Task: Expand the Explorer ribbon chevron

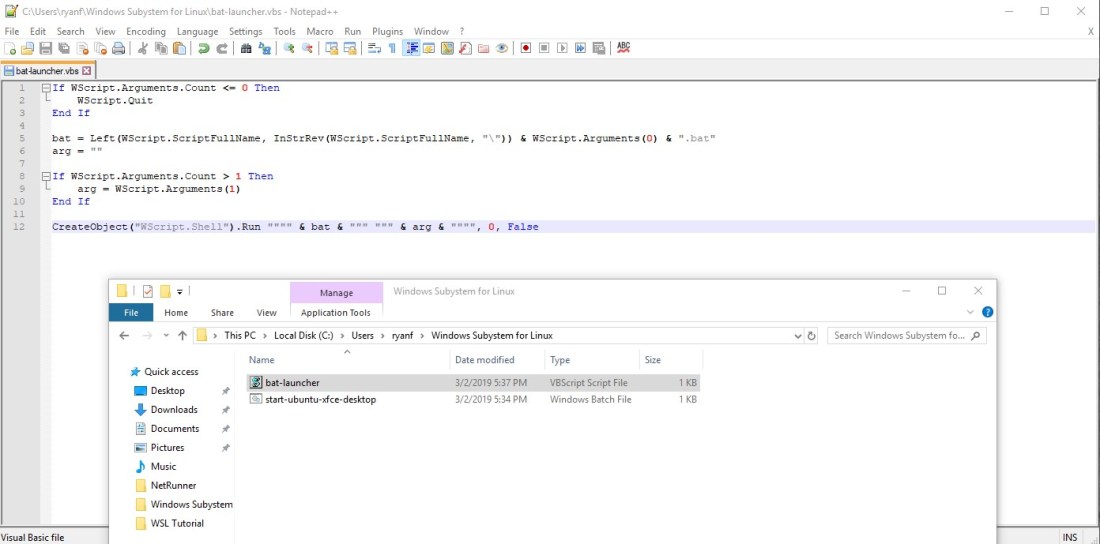Action: (970, 312)
